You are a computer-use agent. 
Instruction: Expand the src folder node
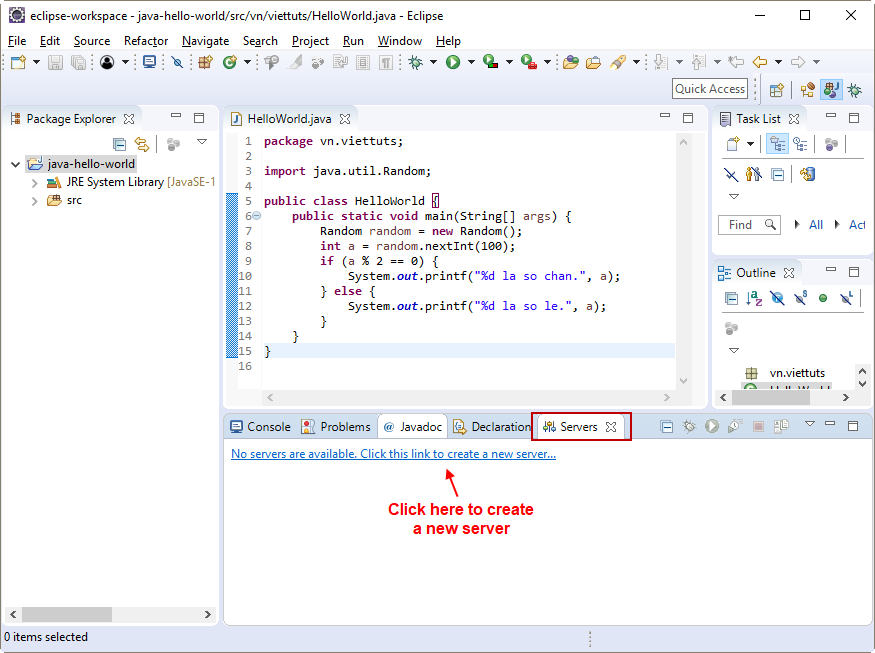tap(35, 201)
